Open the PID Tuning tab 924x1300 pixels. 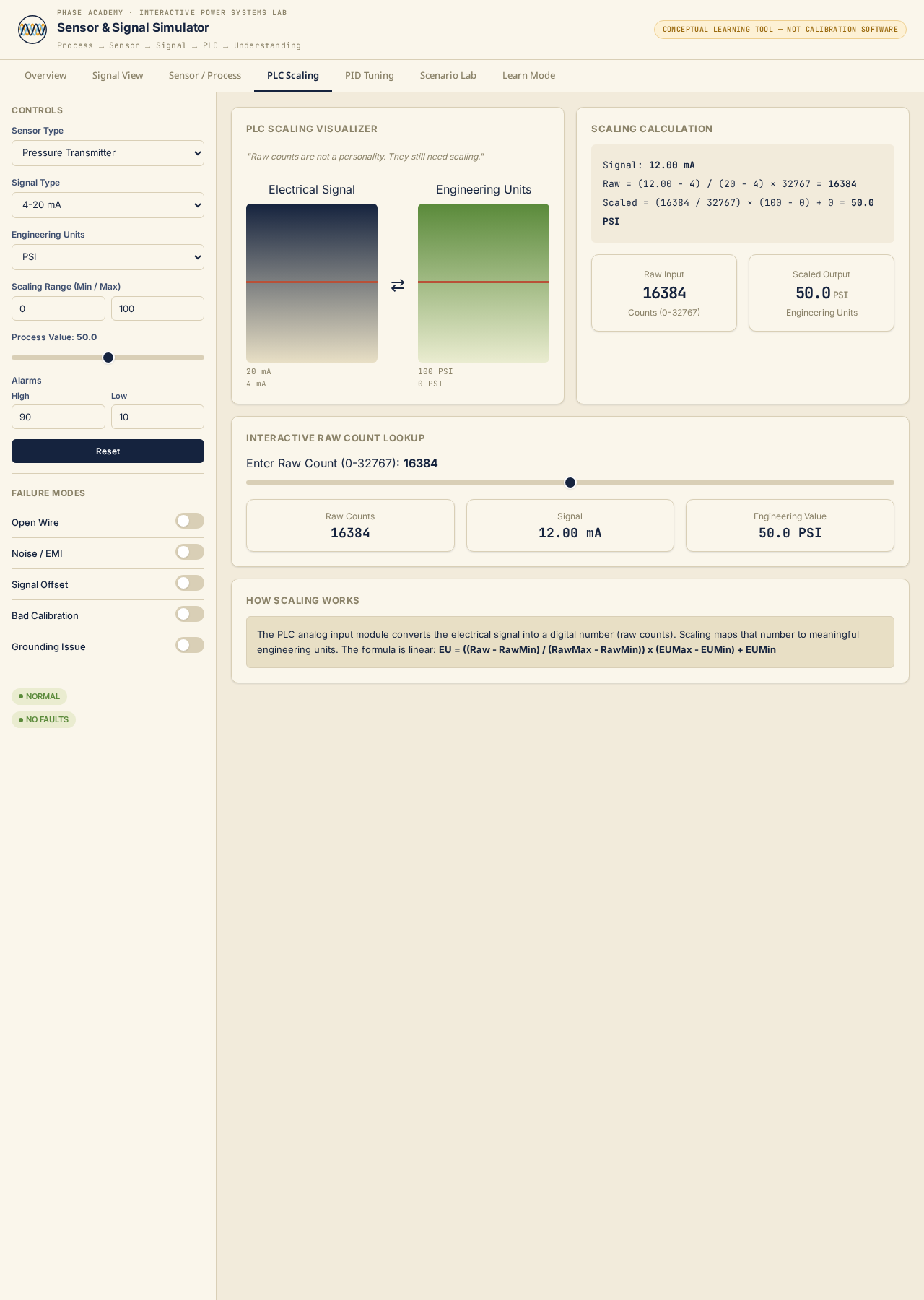pos(370,76)
